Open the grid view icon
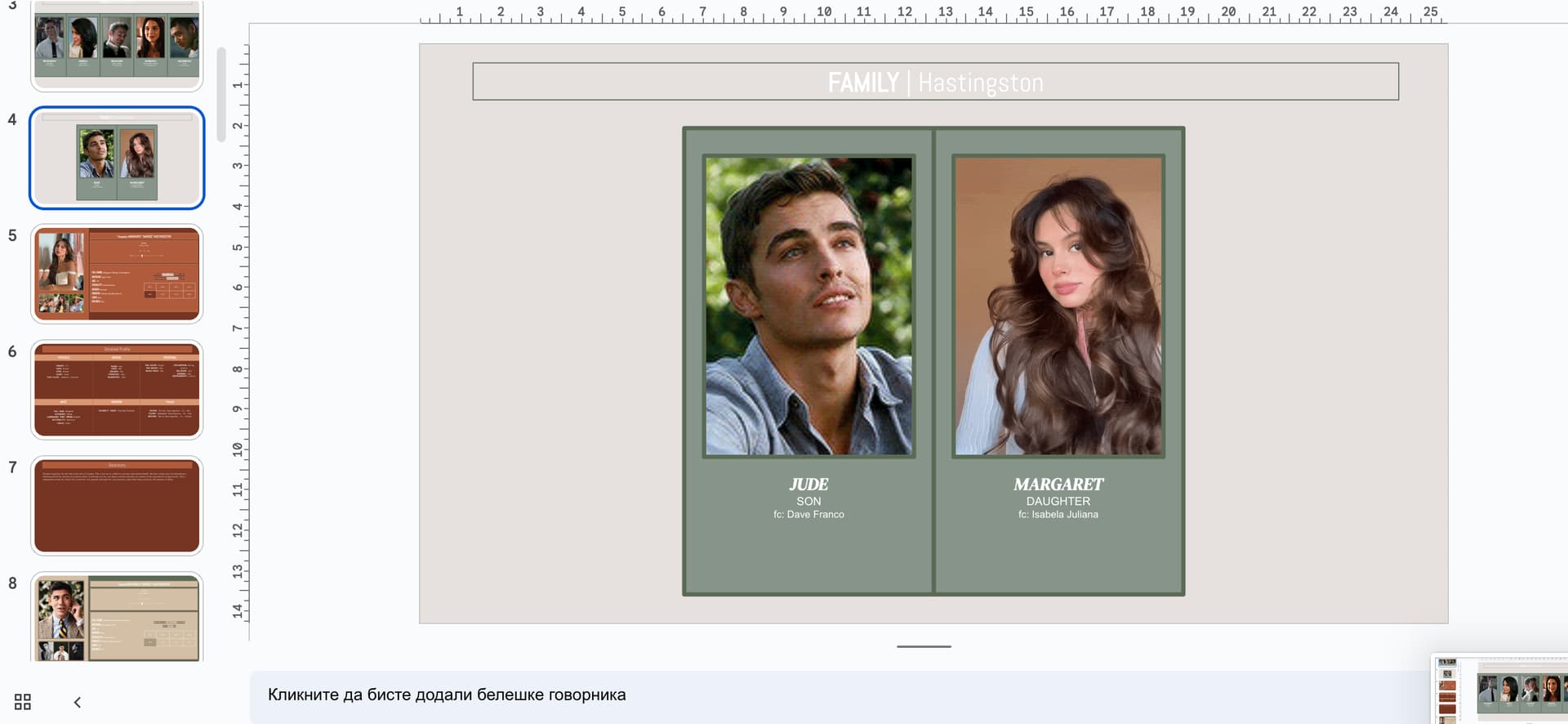This screenshot has height=724, width=1568. (x=23, y=702)
